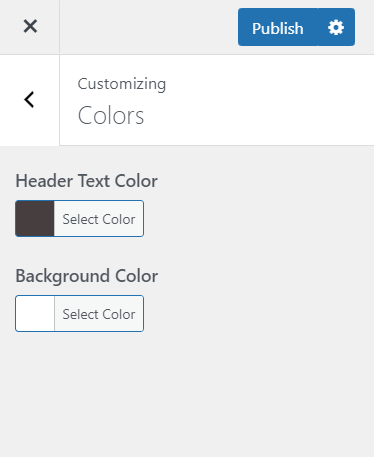Go back using the left chevron arrow
Image resolution: width=374 pixels, height=457 pixels.
[30, 100]
